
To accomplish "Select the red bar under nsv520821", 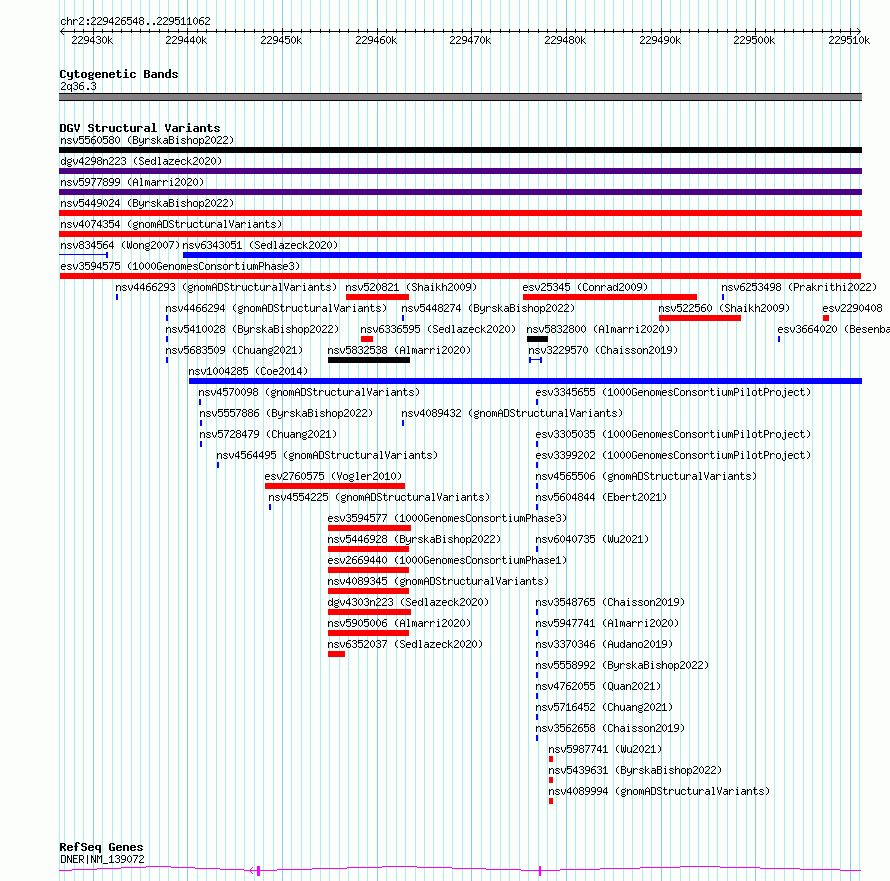I will [x=377, y=297].
